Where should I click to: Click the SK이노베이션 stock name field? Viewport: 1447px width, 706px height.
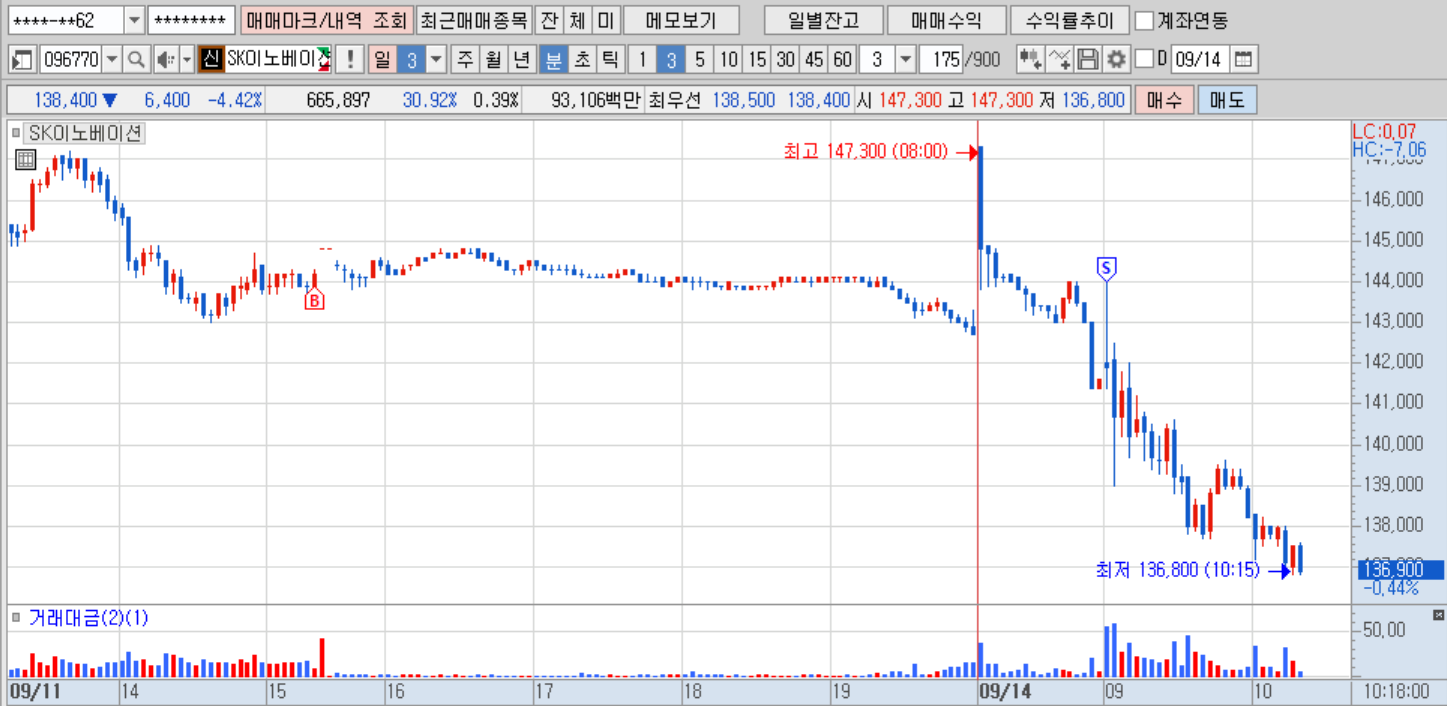click(x=277, y=60)
